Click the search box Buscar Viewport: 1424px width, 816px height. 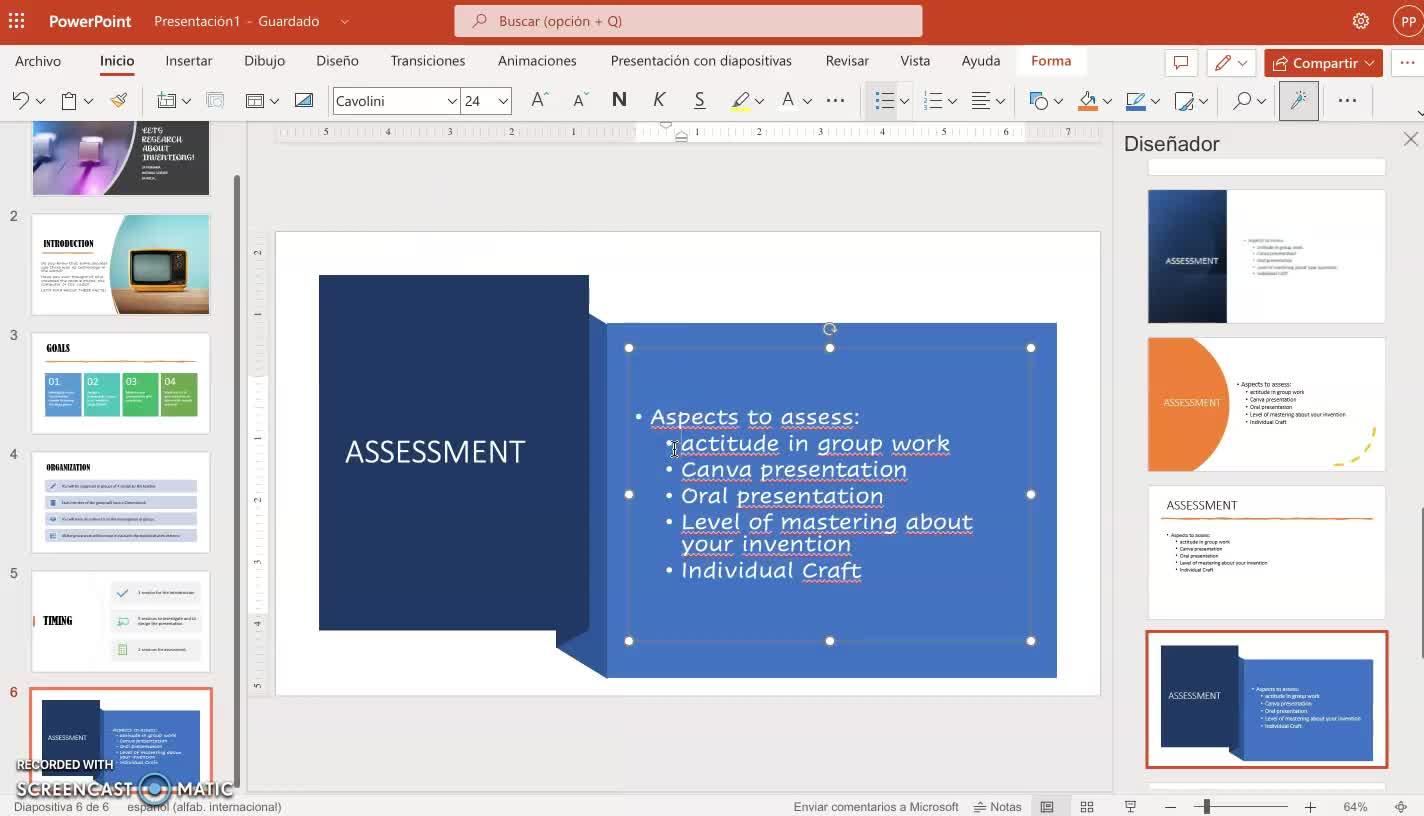click(688, 21)
